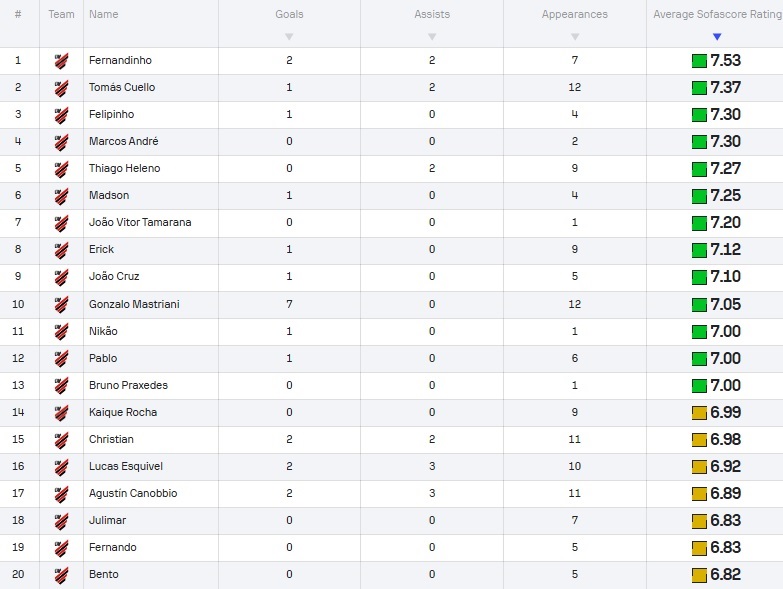Click the team crest icon beside Fernandinho

tap(61, 61)
